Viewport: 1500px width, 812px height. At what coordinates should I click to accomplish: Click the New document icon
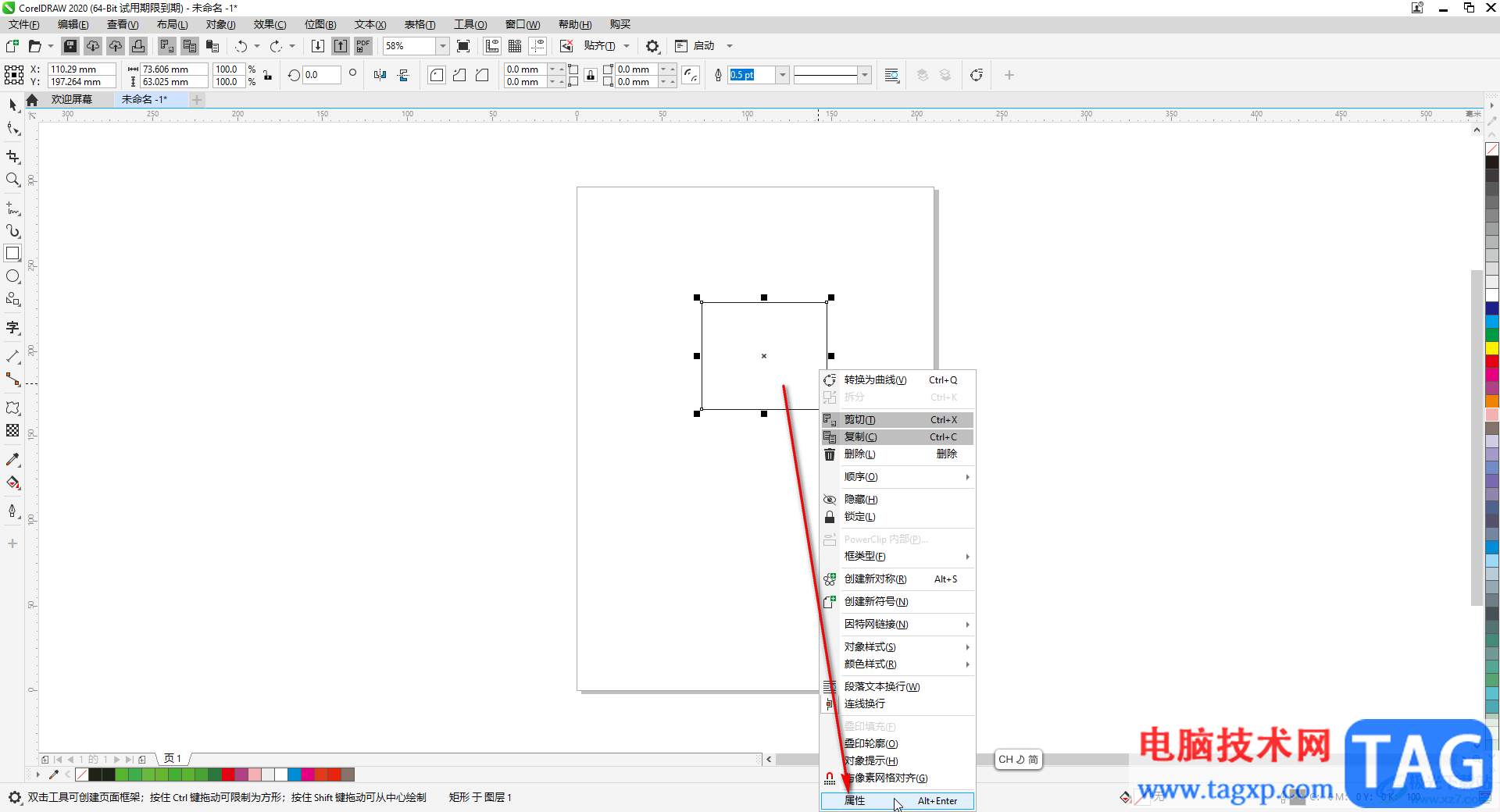(12, 46)
